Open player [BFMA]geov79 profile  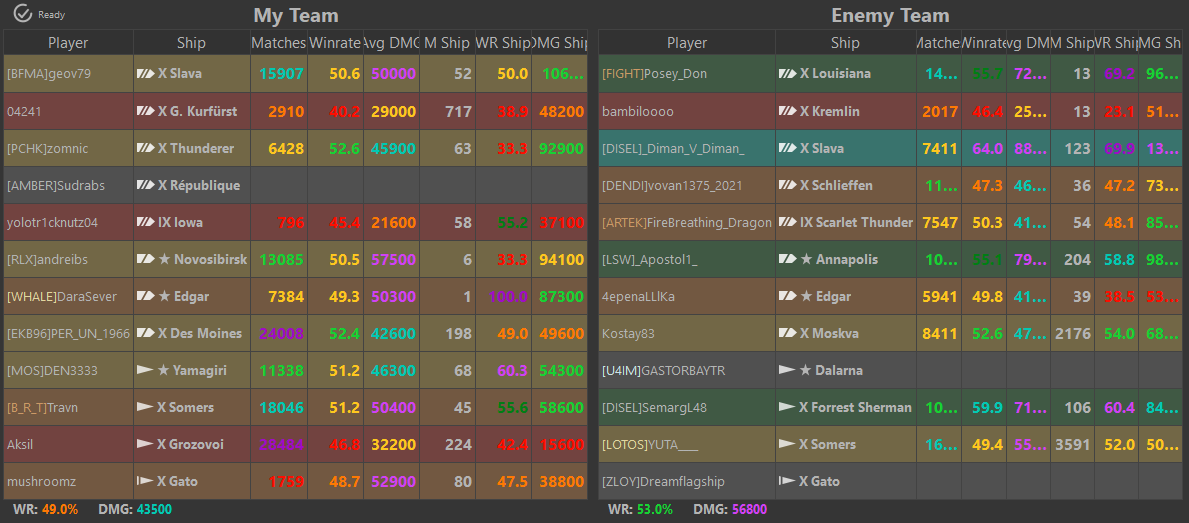pos(49,74)
